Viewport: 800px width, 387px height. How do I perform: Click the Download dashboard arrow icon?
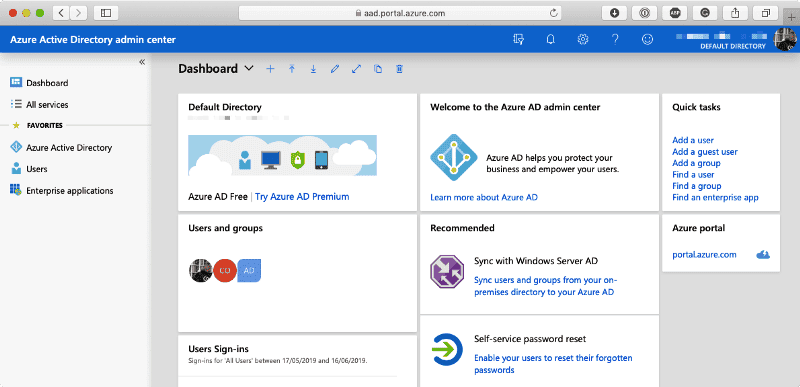[x=313, y=69]
